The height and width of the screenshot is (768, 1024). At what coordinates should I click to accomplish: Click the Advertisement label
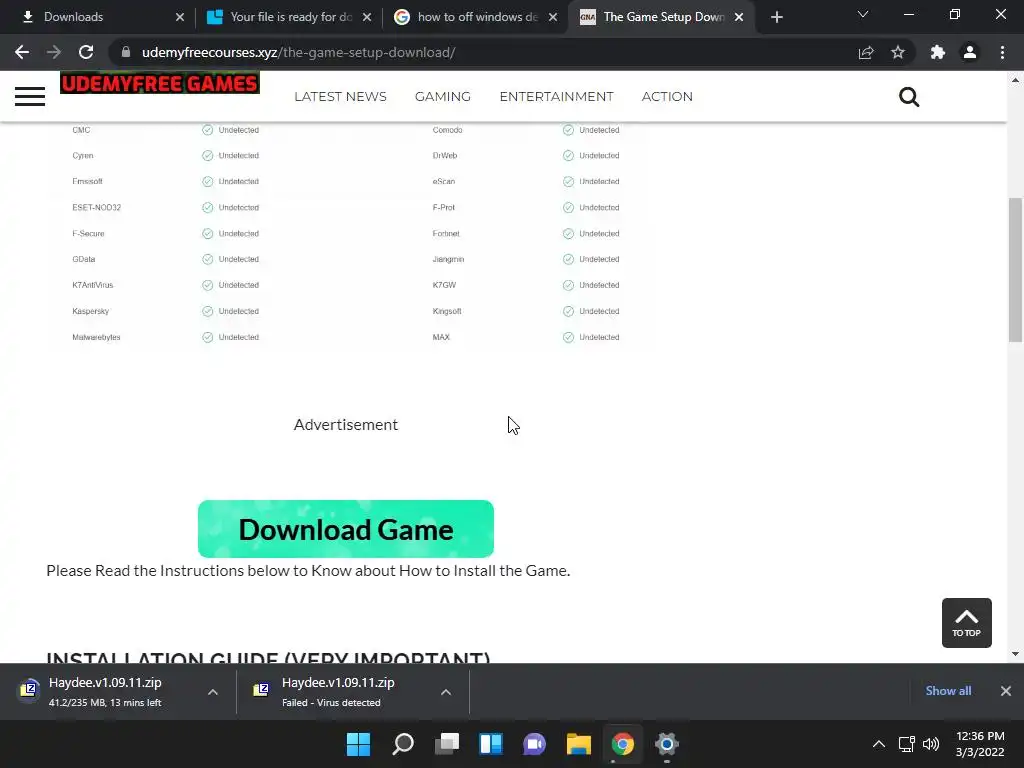point(345,424)
